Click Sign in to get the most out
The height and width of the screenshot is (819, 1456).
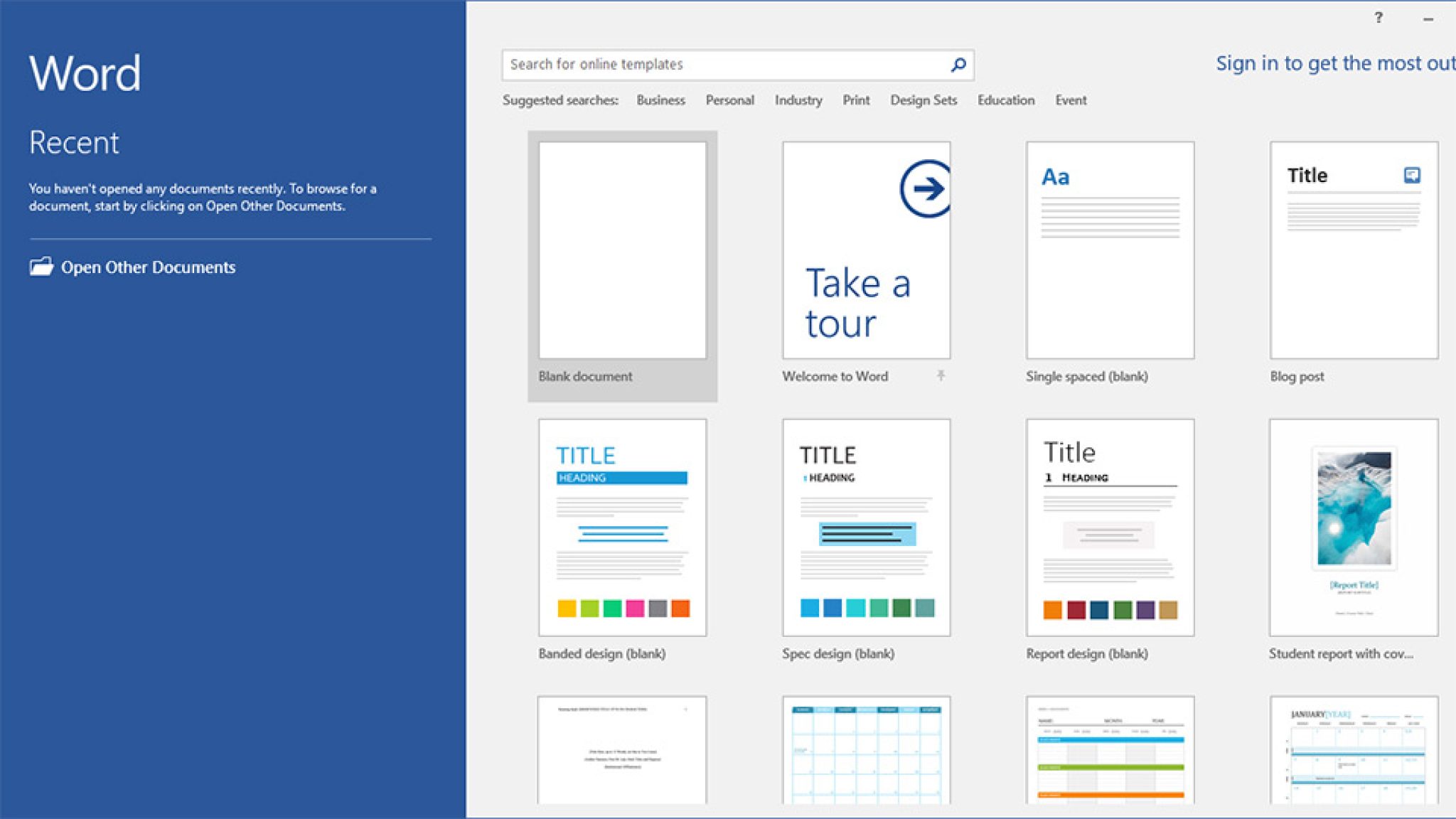click(x=1334, y=63)
